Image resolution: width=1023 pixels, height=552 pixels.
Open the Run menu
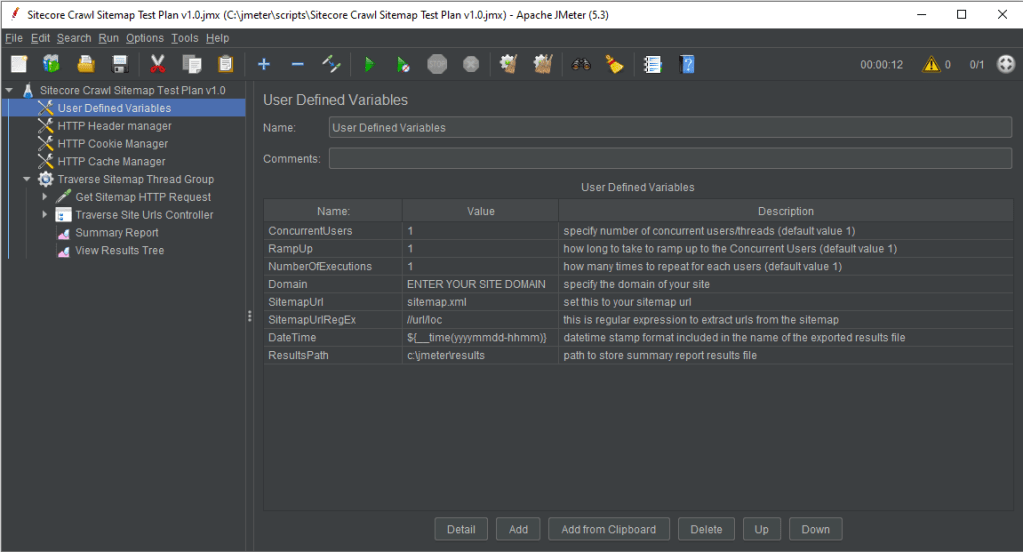(x=108, y=38)
